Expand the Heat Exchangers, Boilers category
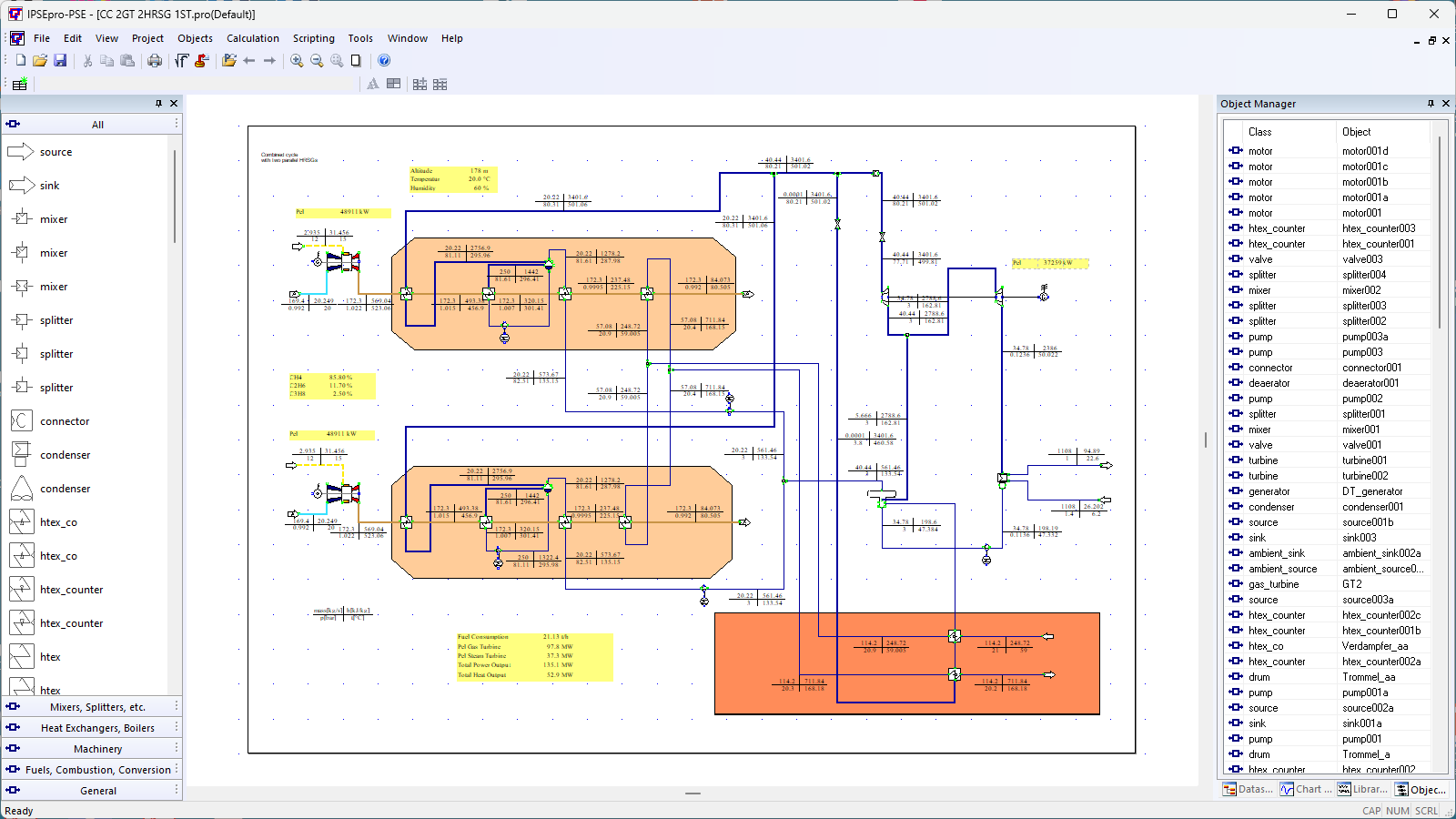 [x=97, y=728]
